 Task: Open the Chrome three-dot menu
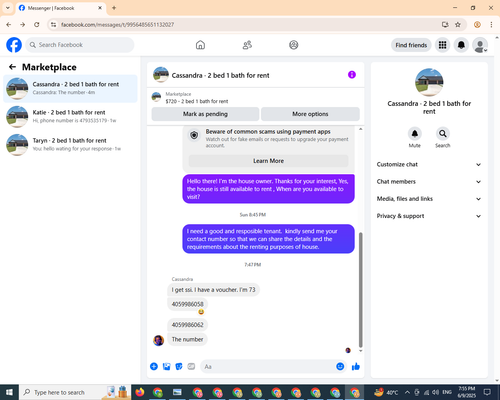tap(491, 24)
